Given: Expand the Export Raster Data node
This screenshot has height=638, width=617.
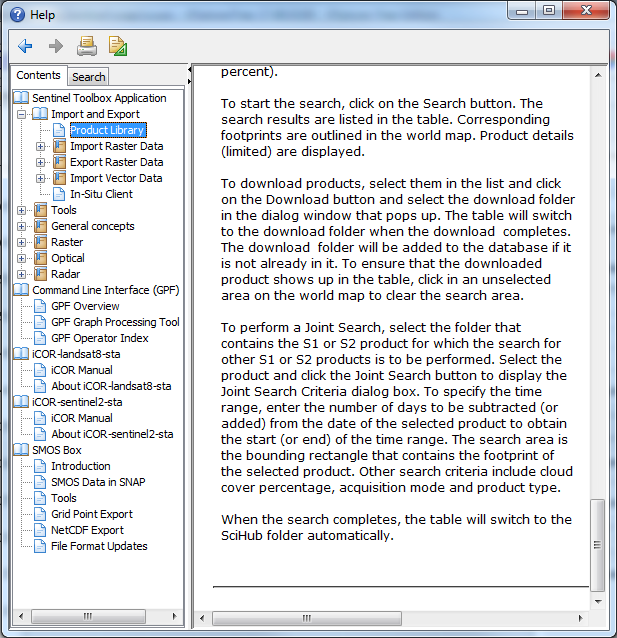Looking at the screenshot, I should 40,162.
